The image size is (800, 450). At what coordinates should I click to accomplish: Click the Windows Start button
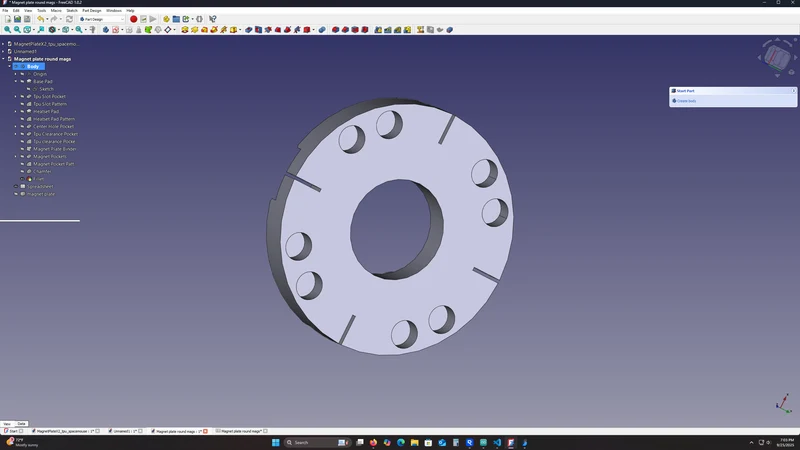[x=276, y=442]
